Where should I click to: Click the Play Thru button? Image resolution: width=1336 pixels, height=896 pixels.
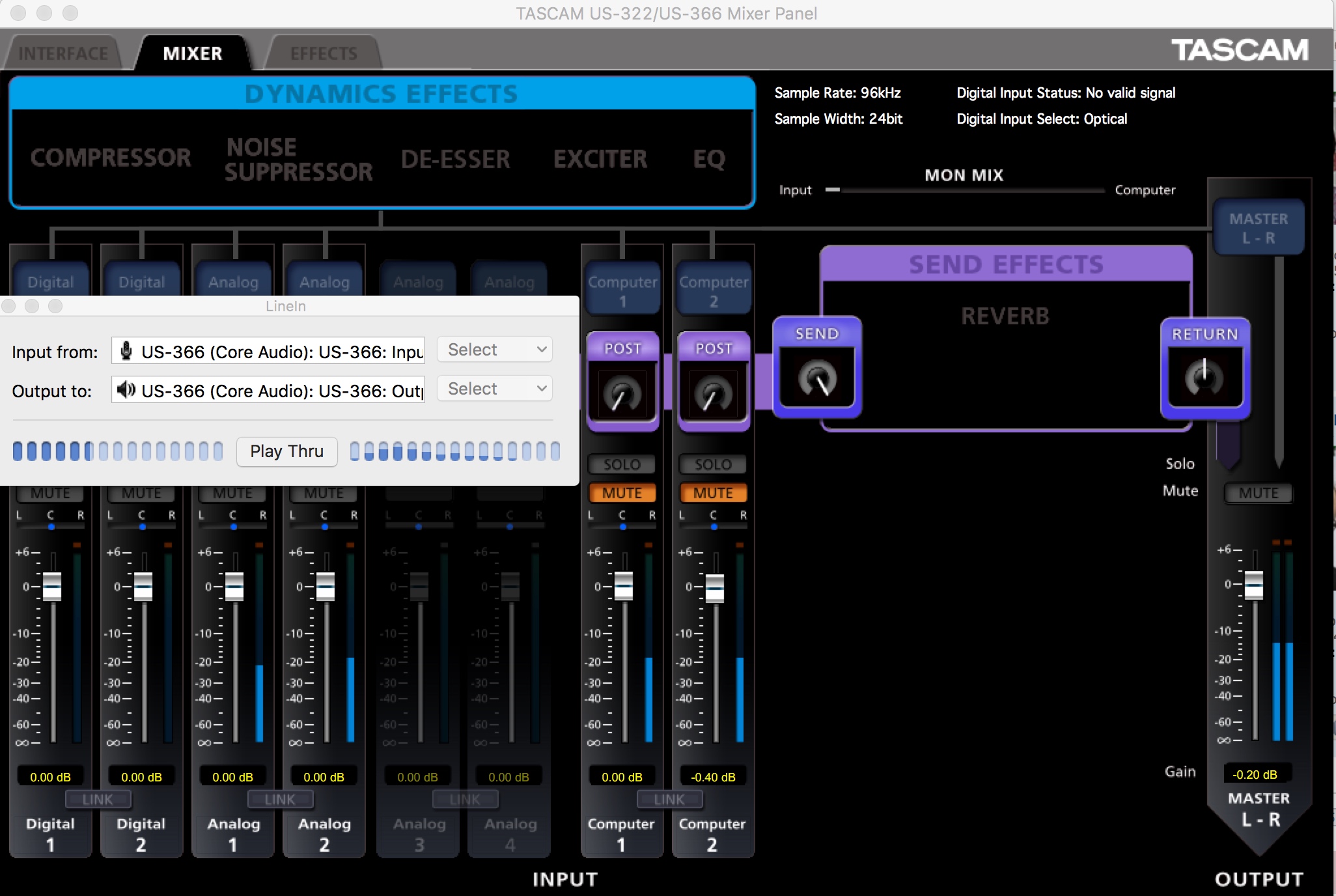pos(286,451)
